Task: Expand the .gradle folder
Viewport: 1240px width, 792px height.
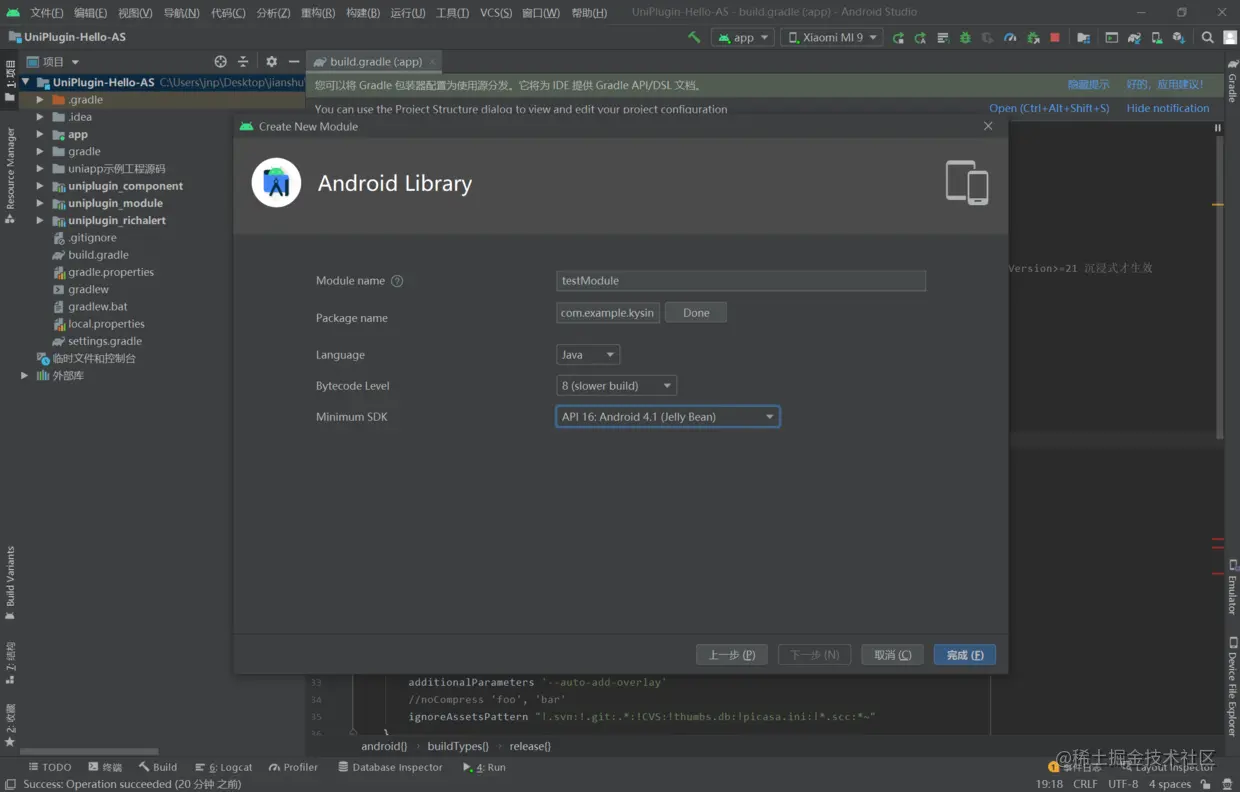Action: coord(40,100)
